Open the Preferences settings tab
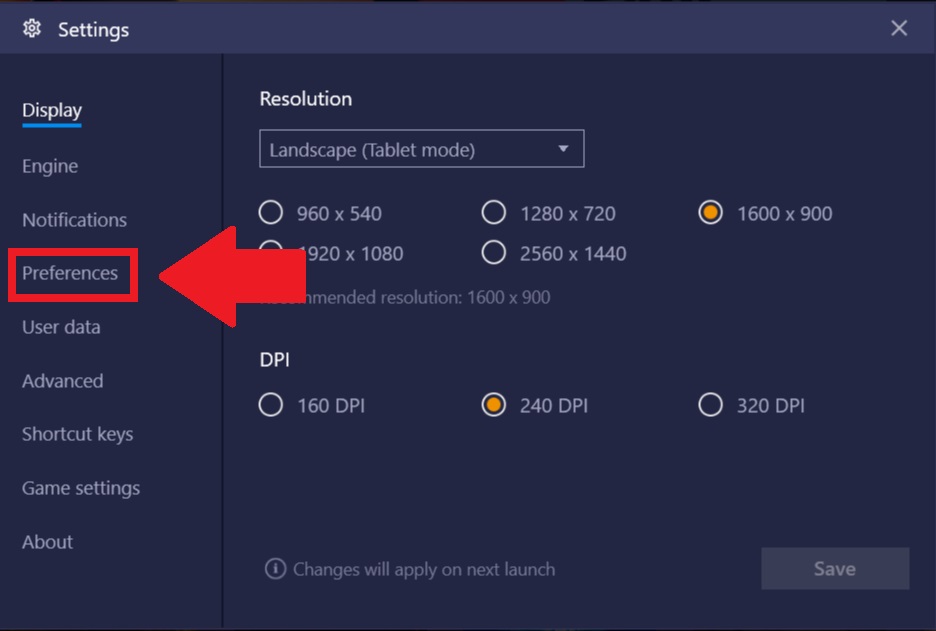Screen dimensions: 936x631 [x=70, y=273]
